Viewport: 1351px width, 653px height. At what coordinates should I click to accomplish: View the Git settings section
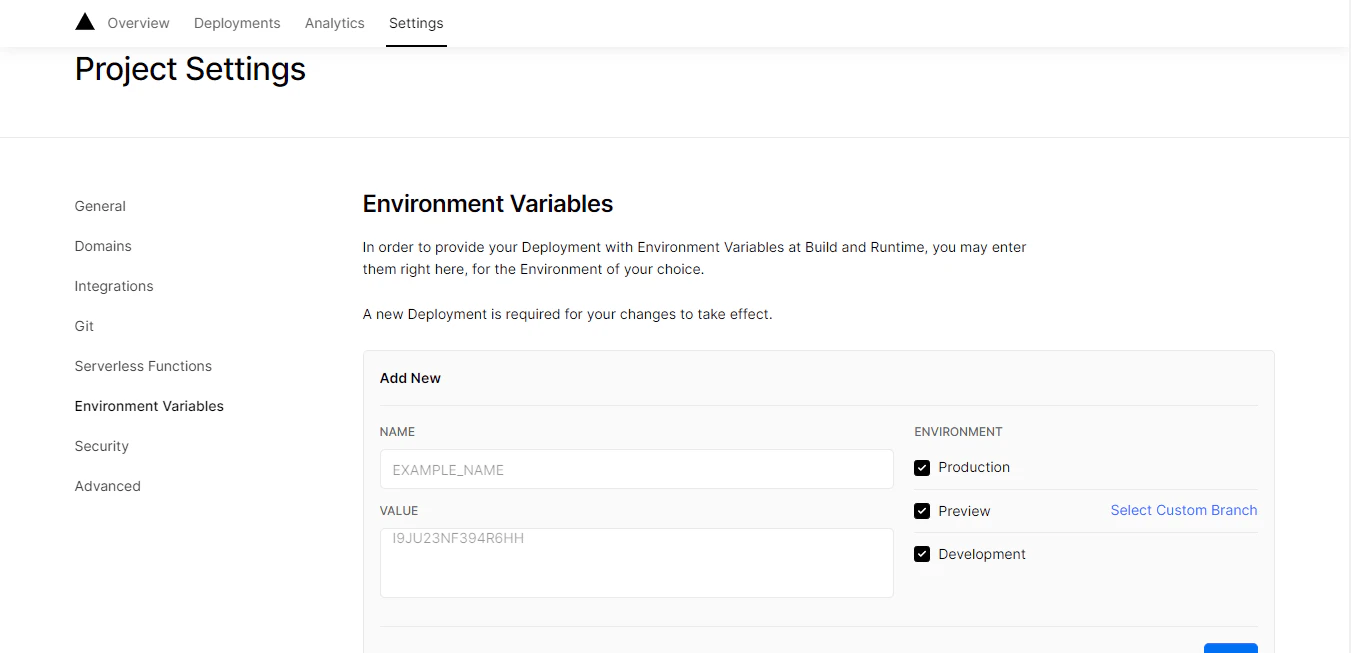click(83, 326)
